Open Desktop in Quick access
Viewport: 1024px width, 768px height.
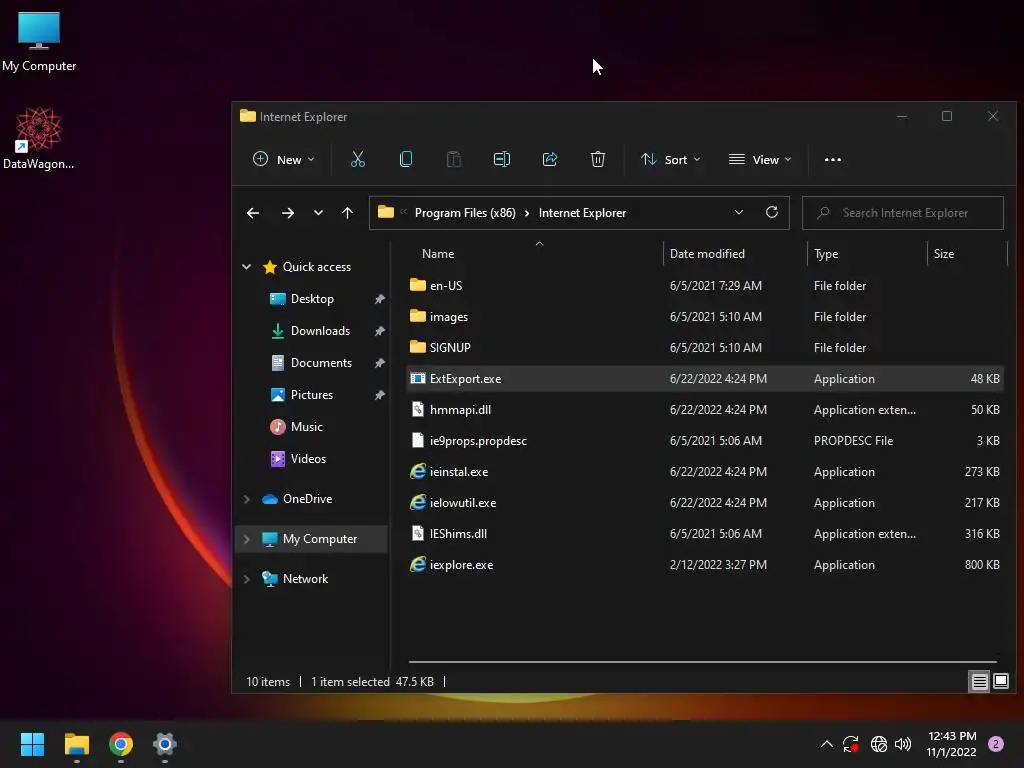coord(312,298)
